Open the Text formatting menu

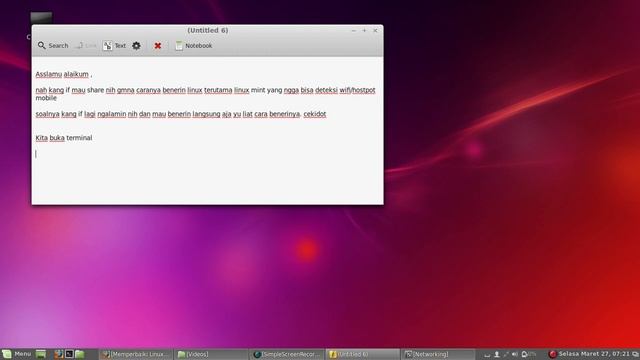[114, 46]
